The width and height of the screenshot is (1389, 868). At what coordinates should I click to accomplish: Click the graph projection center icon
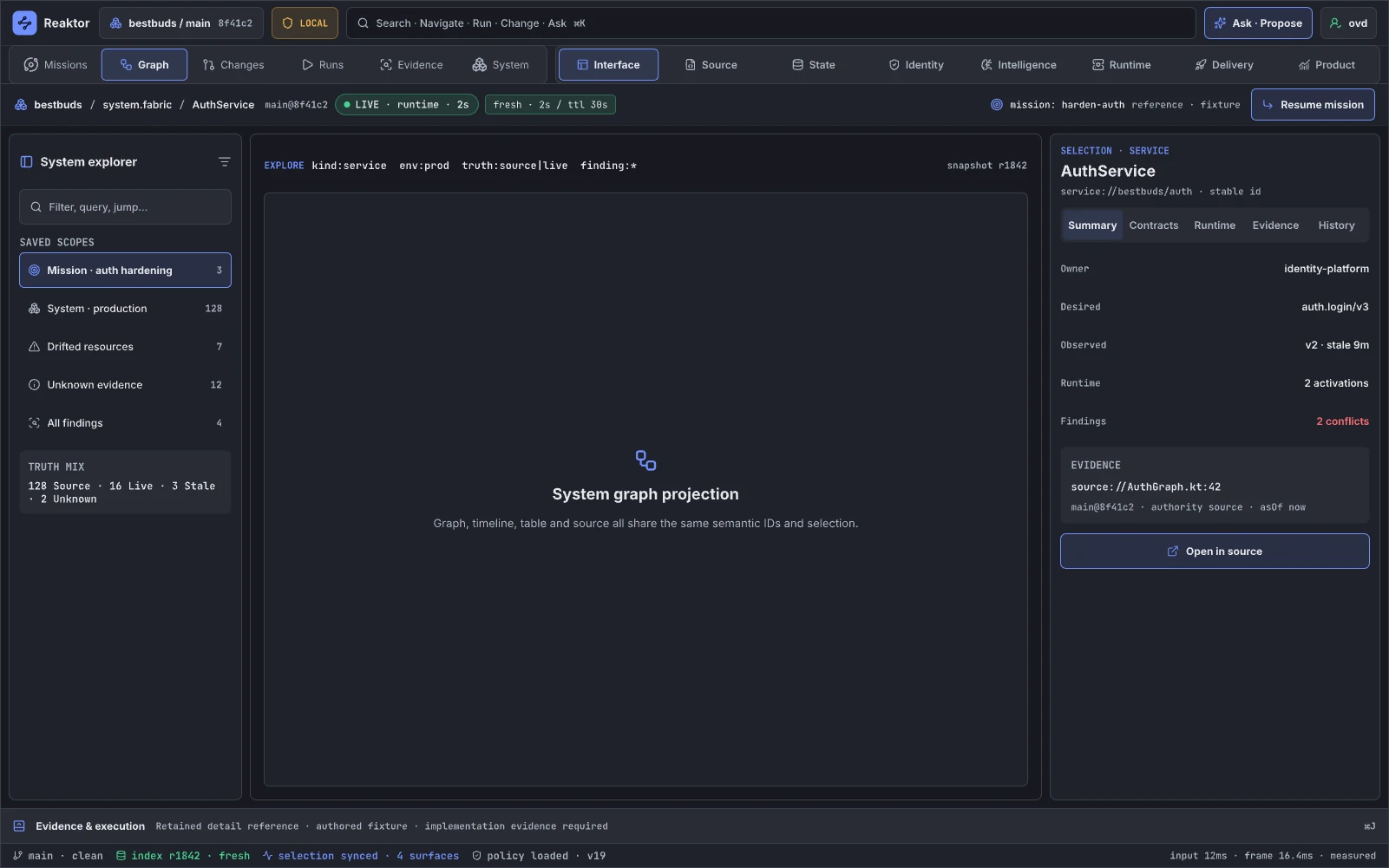[x=645, y=460]
